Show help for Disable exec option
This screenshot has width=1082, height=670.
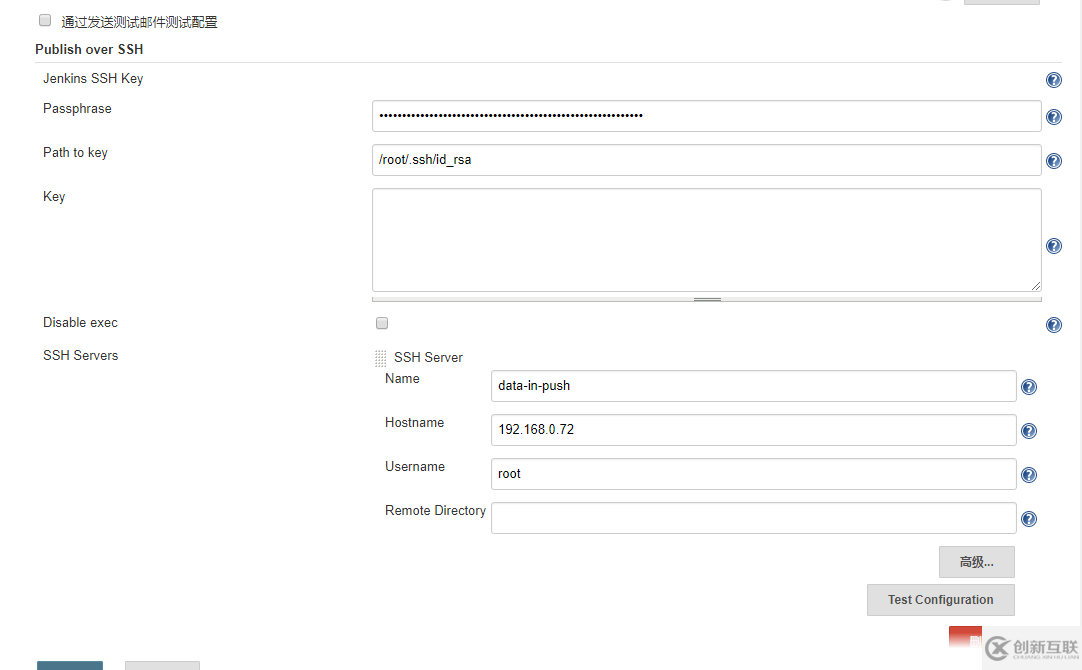tap(1053, 325)
